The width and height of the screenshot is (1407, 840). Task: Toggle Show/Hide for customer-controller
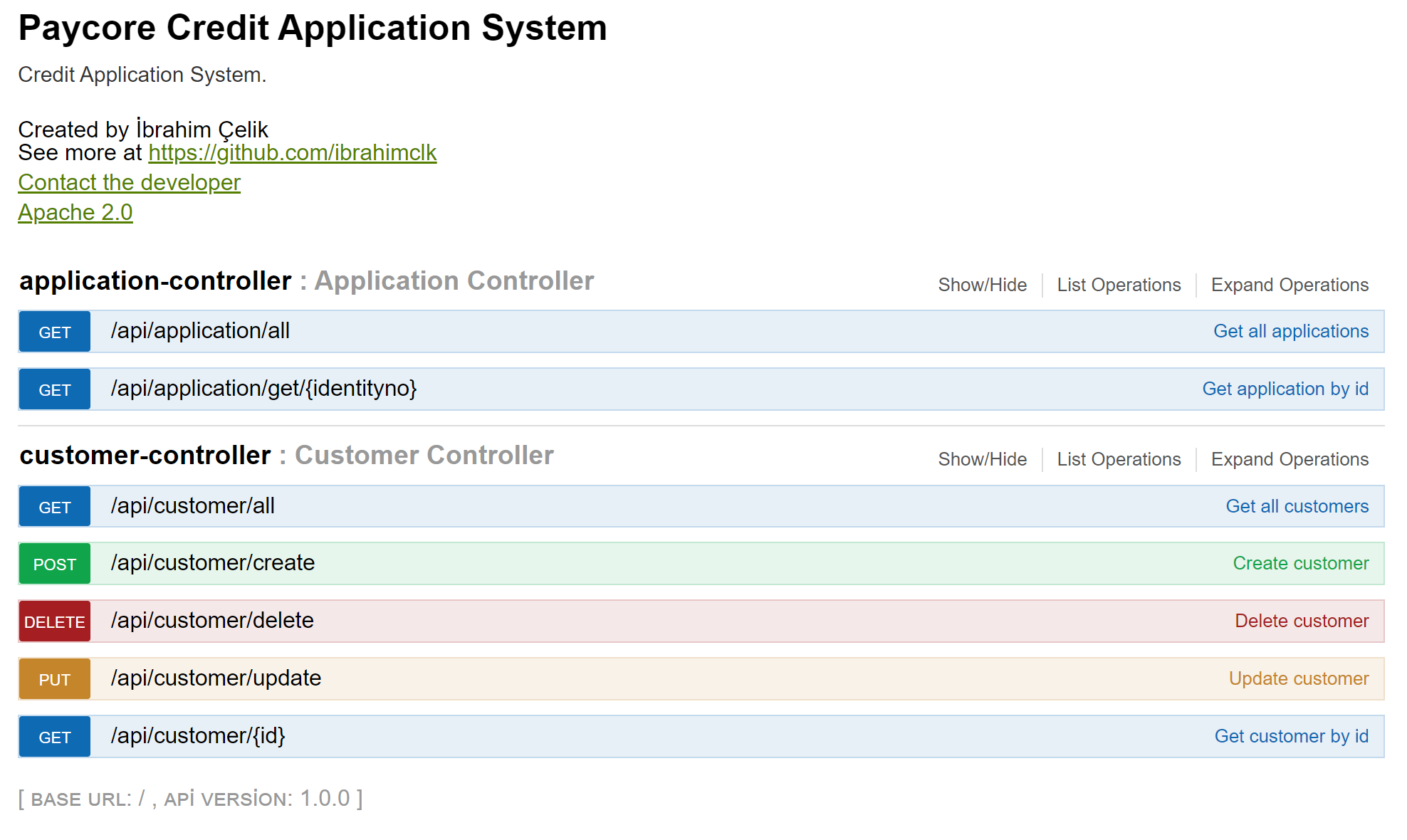pos(982,459)
